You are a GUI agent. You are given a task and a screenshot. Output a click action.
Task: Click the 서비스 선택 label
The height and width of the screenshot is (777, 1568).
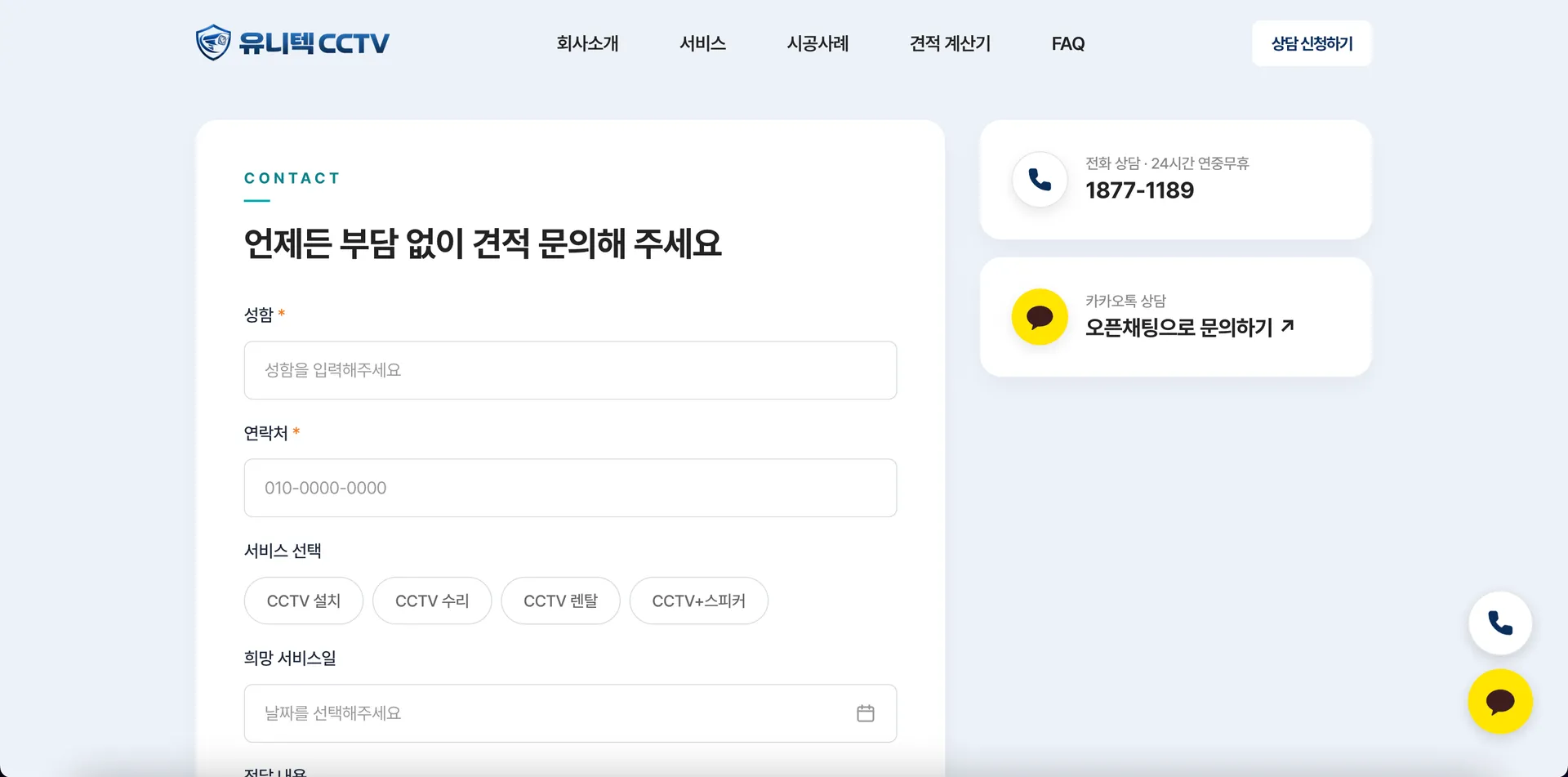283,551
